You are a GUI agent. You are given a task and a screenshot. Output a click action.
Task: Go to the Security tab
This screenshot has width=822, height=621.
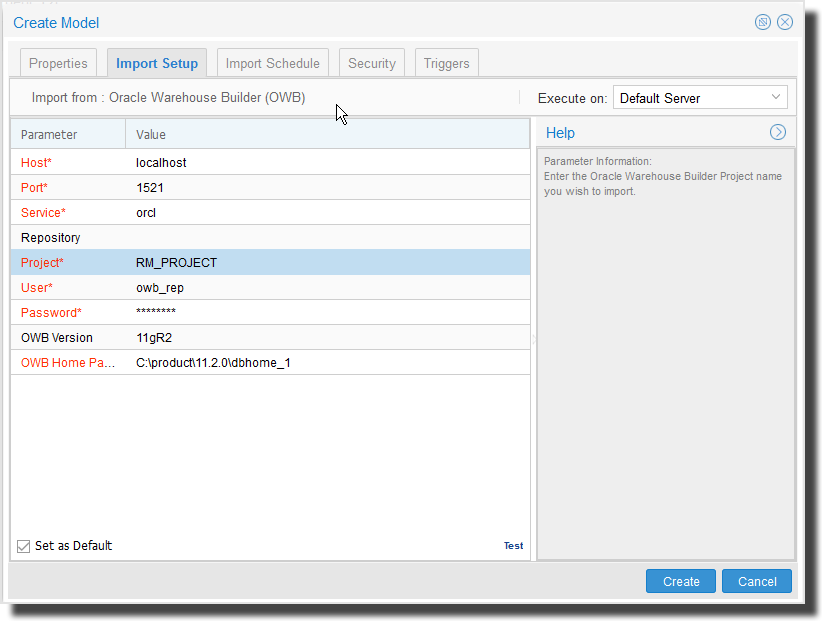tap(372, 63)
